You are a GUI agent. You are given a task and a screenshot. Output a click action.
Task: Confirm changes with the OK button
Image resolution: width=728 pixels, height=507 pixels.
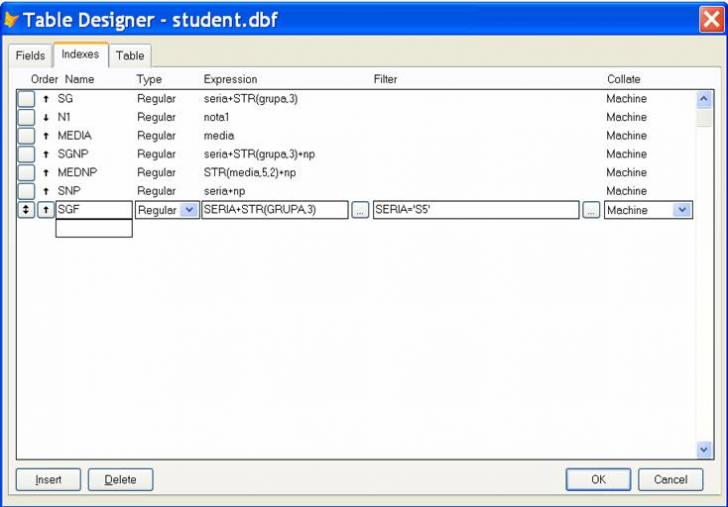click(x=598, y=480)
